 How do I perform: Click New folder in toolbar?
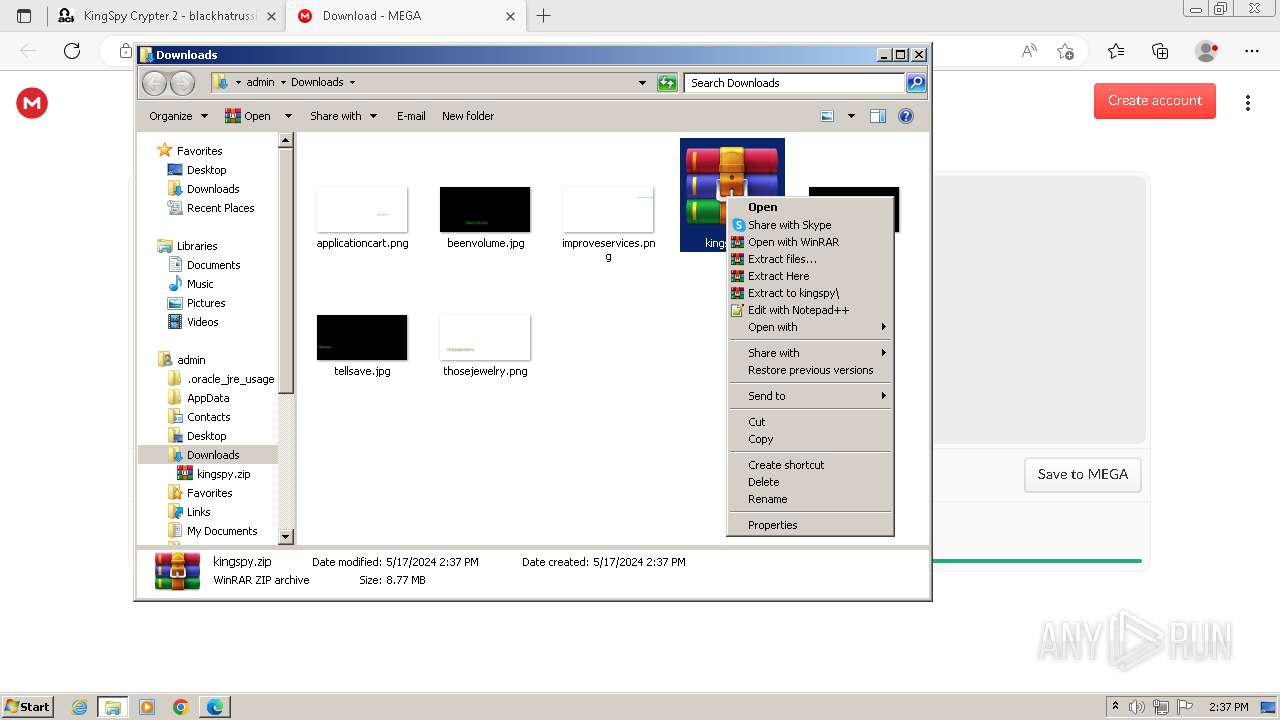pyautogui.click(x=468, y=116)
